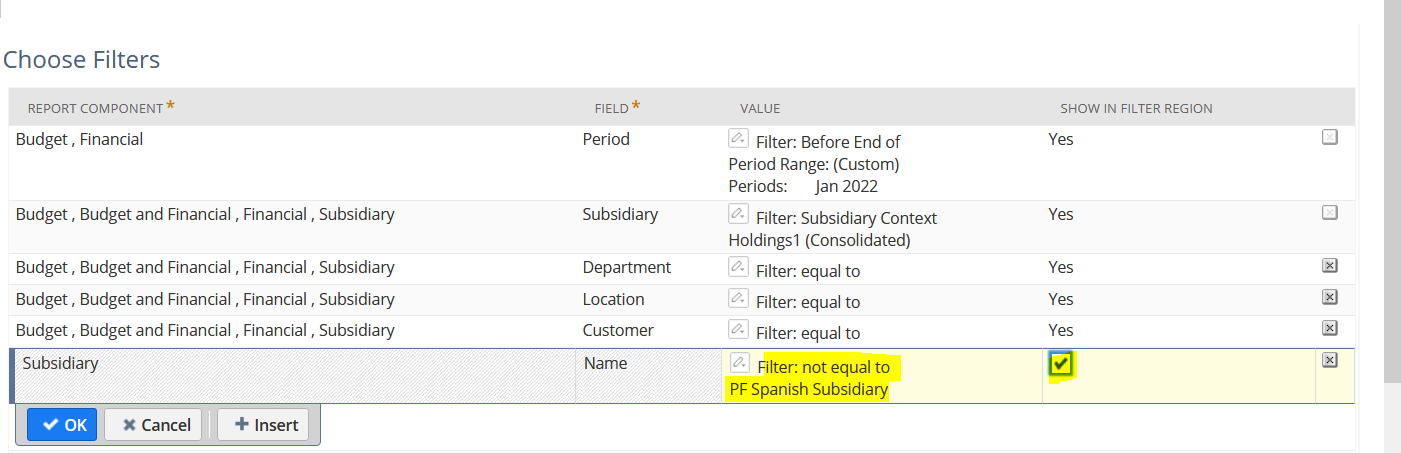Delete the Location filter row
This screenshot has width=1401, height=453.
[x=1329, y=297]
